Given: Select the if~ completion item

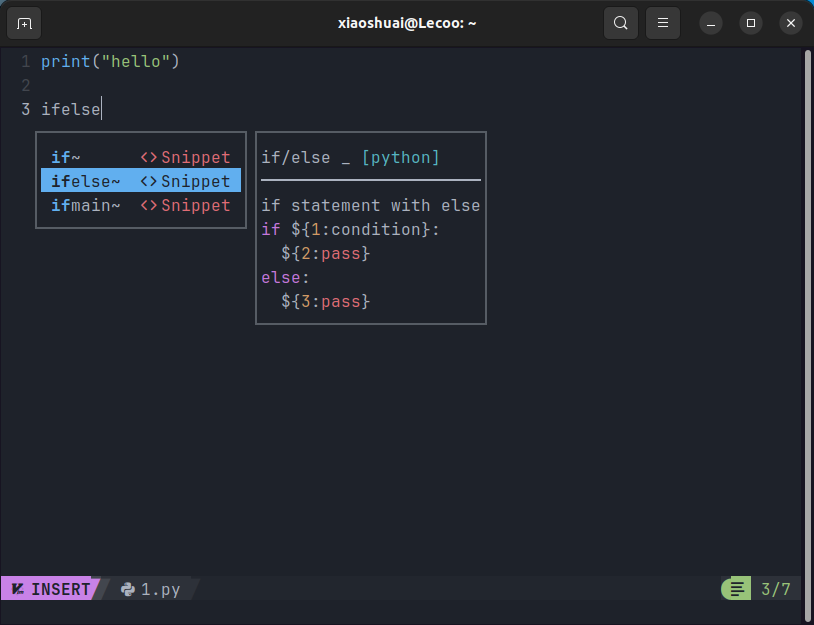Looking at the screenshot, I should [66, 157].
